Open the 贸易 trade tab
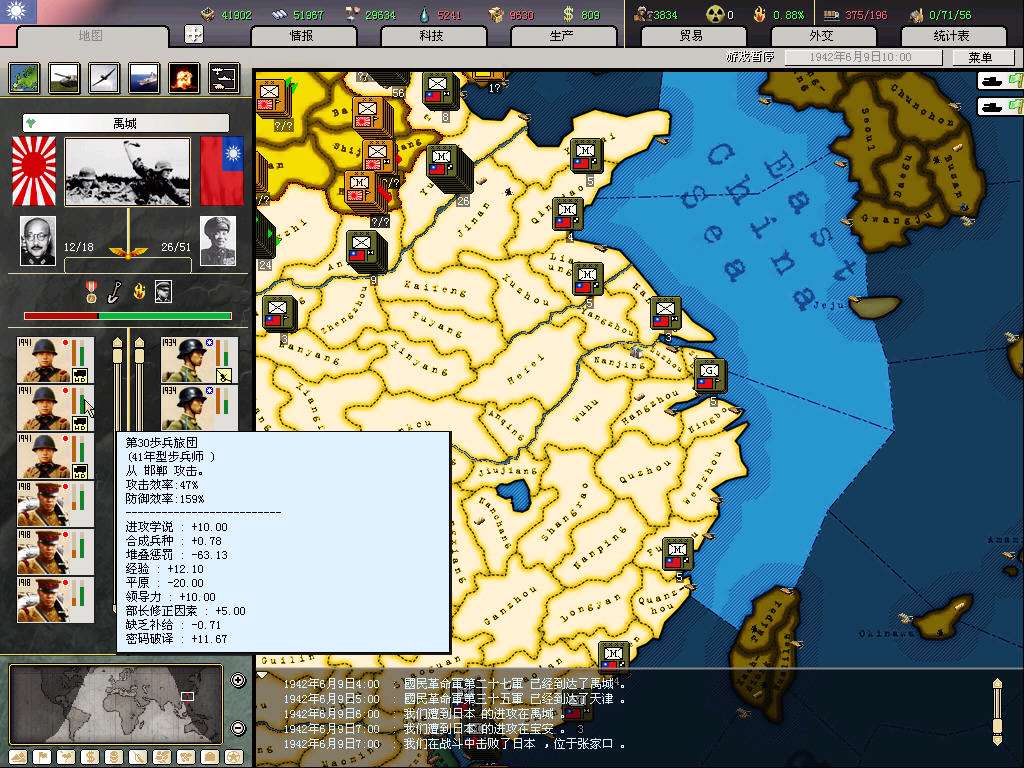1024x768 pixels. click(692, 35)
